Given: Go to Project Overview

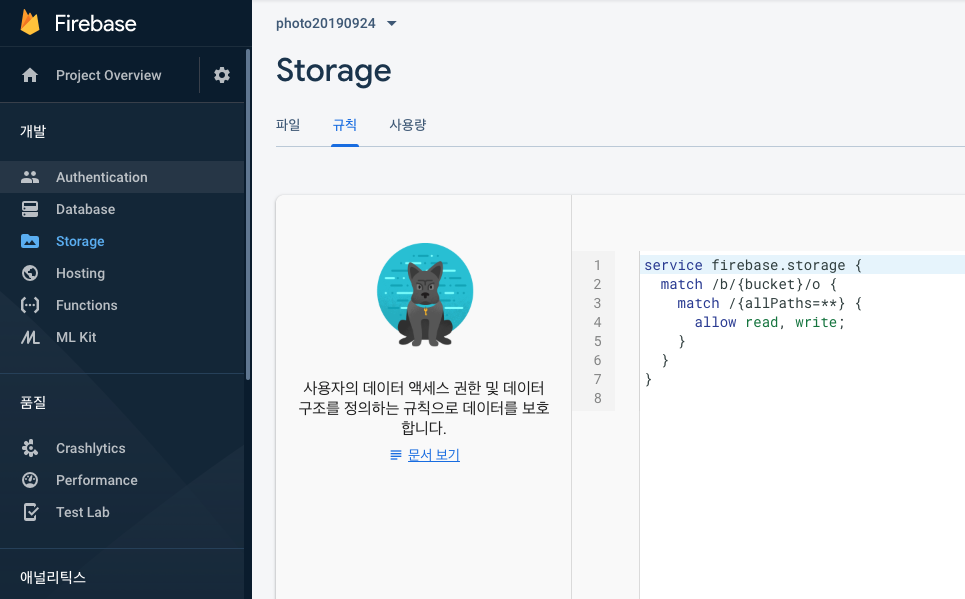Looking at the screenshot, I should point(108,75).
